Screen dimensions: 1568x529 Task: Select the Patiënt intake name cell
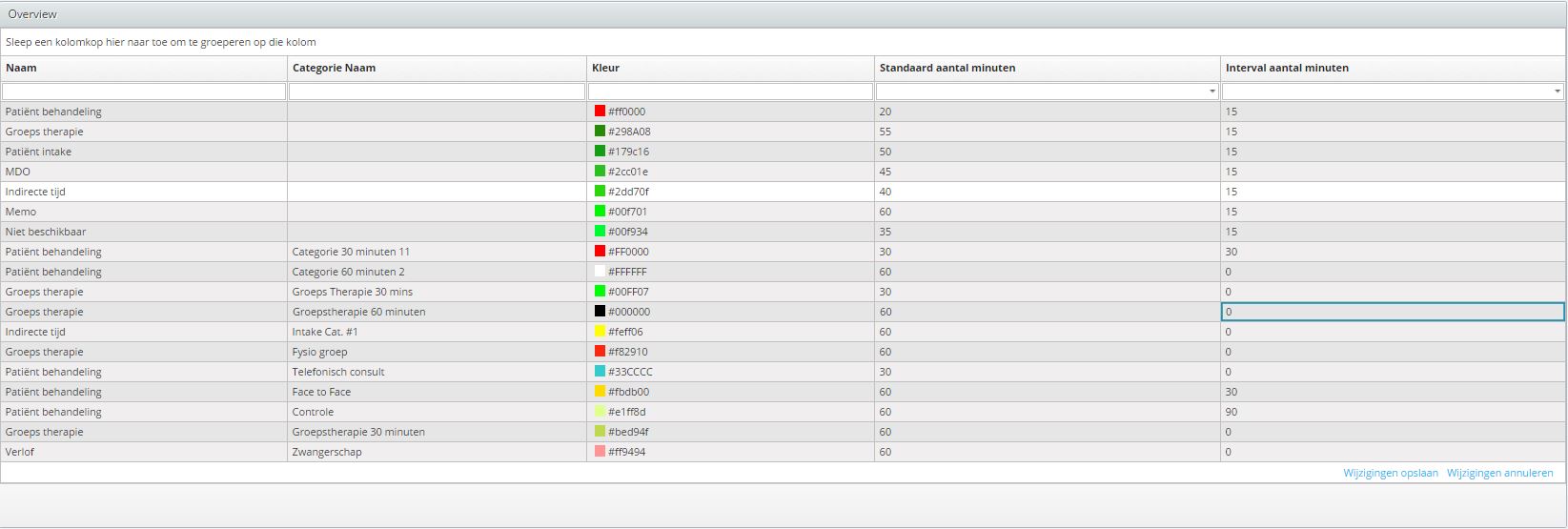pyautogui.click(x=144, y=152)
